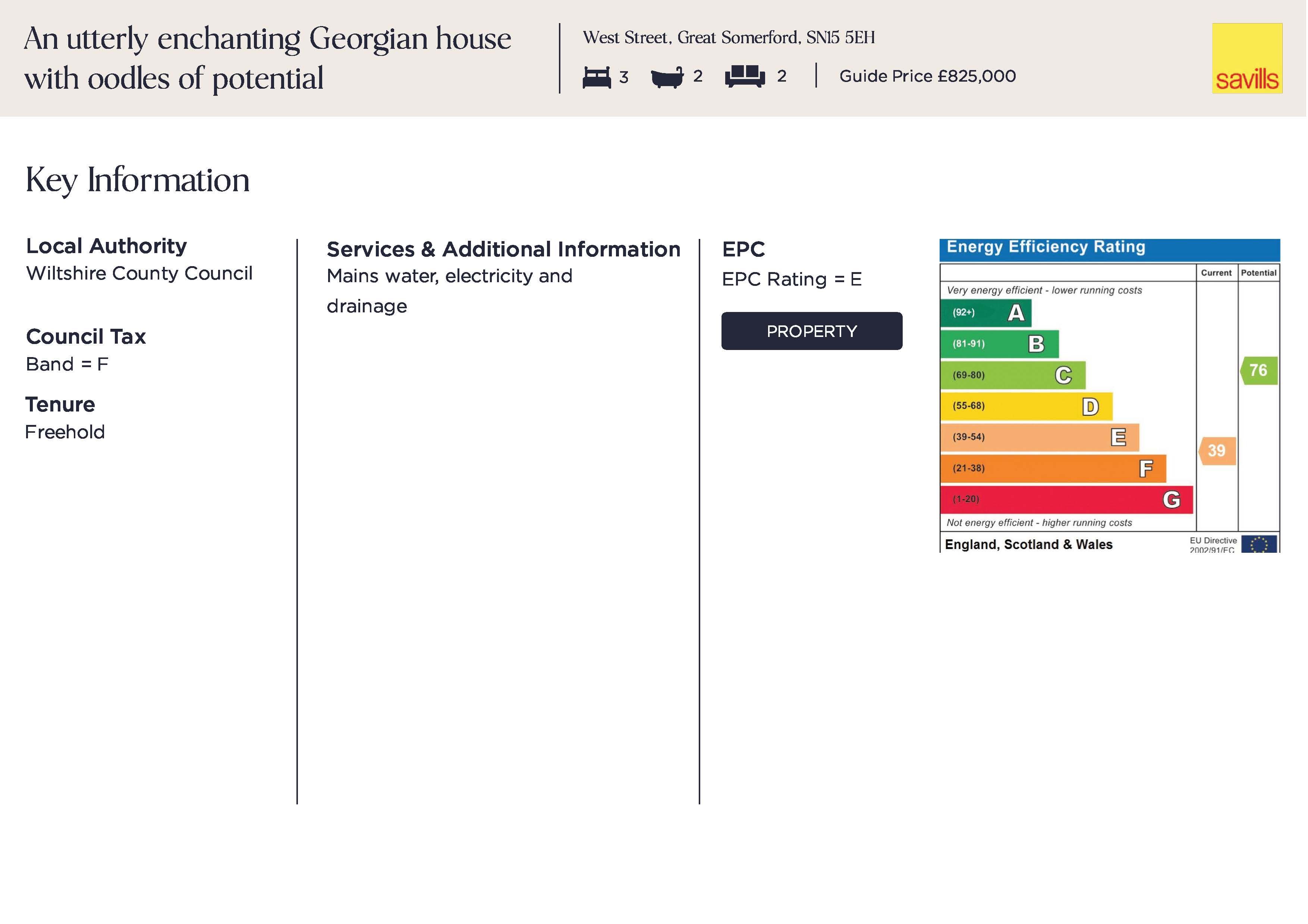This screenshot has height=924, width=1308.
Task: Click the Council Tax heading
Action: coord(86,337)
